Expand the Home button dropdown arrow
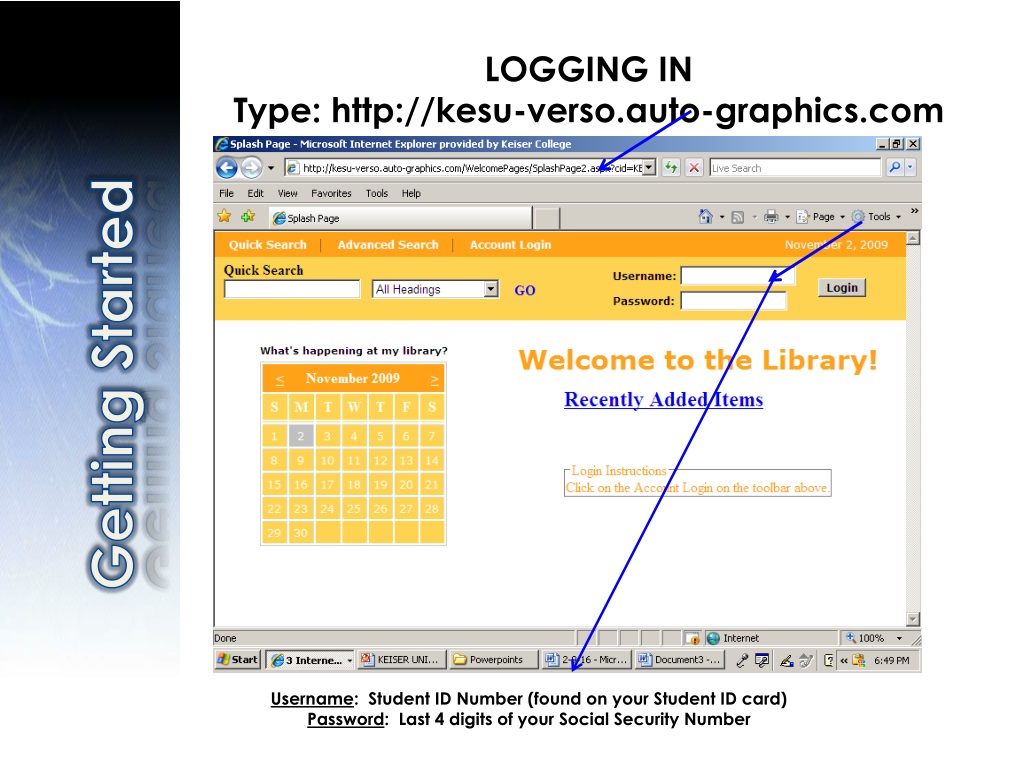 [x=722, y=217]
